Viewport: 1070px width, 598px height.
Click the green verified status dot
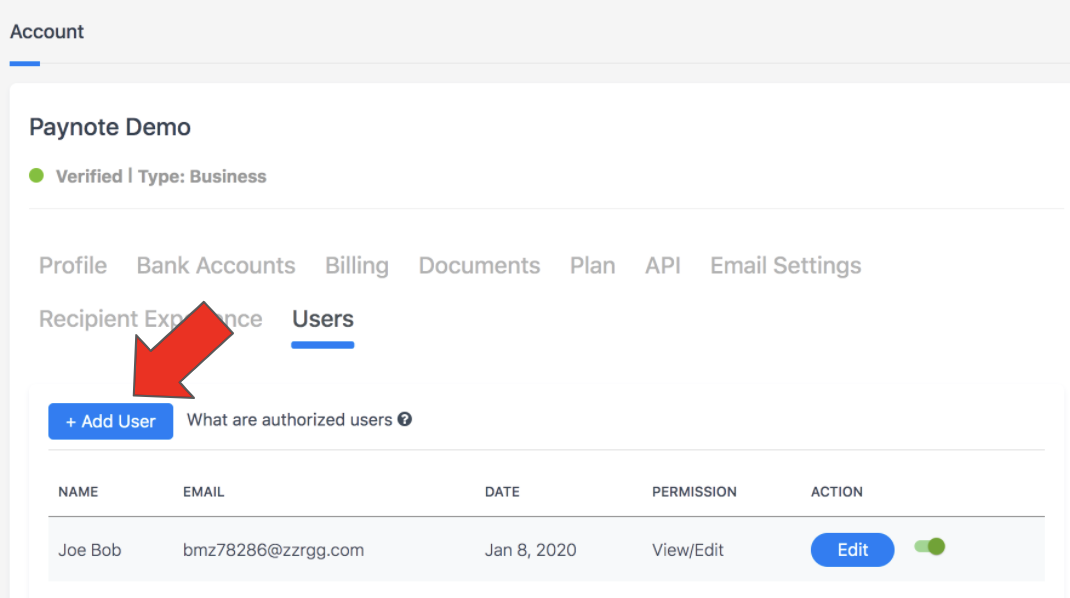37,176
